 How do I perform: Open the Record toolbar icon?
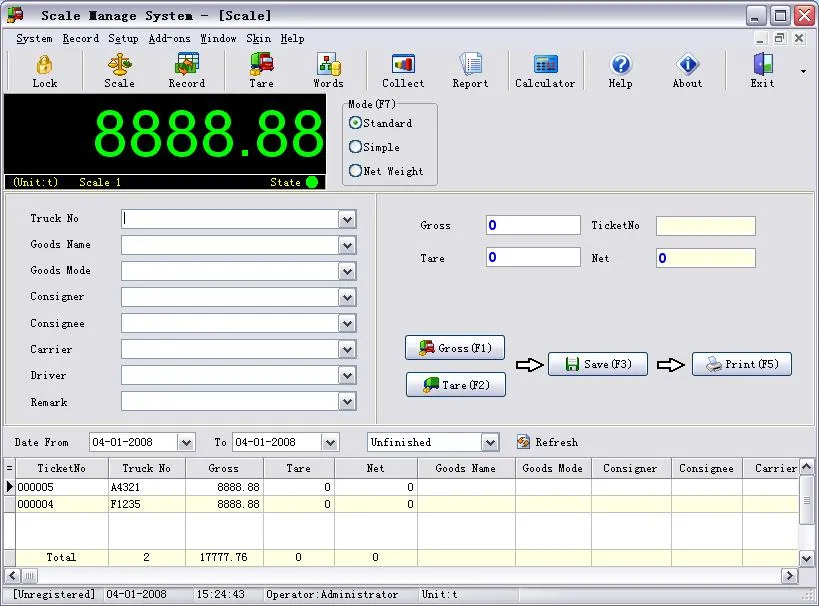186,70
